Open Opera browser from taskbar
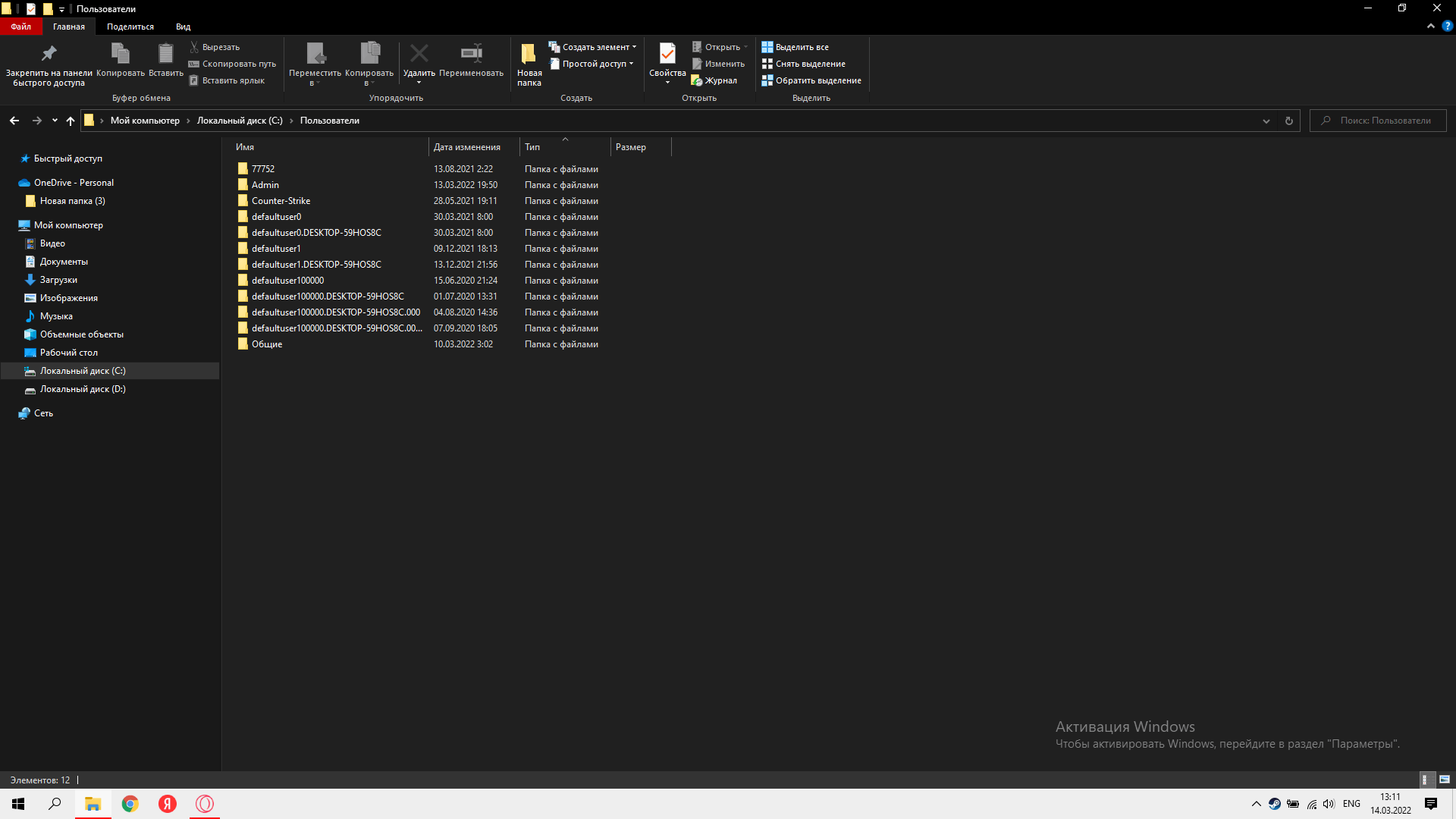 click(205, 804)
